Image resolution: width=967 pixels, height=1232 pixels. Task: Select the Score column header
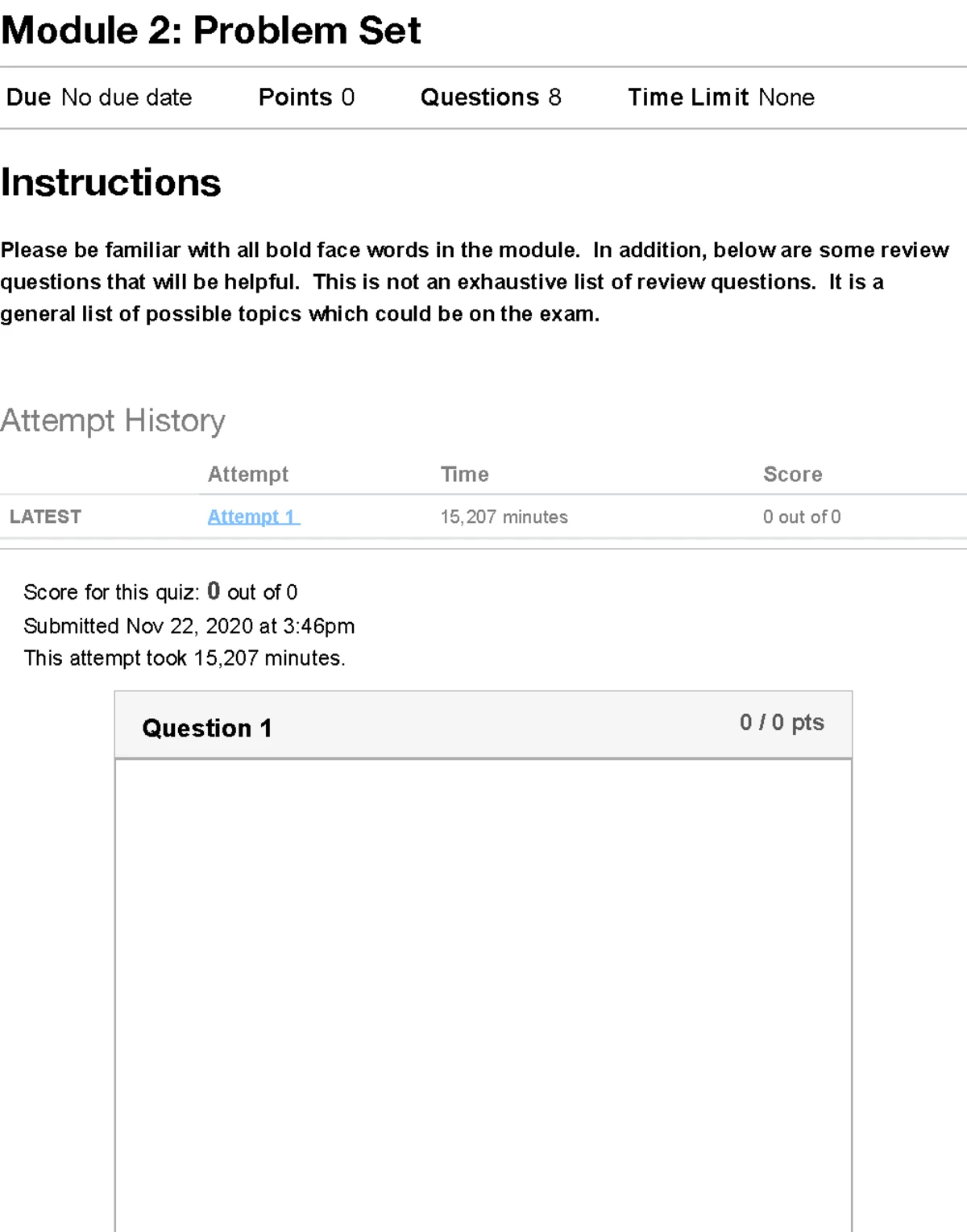coord(792,475)
